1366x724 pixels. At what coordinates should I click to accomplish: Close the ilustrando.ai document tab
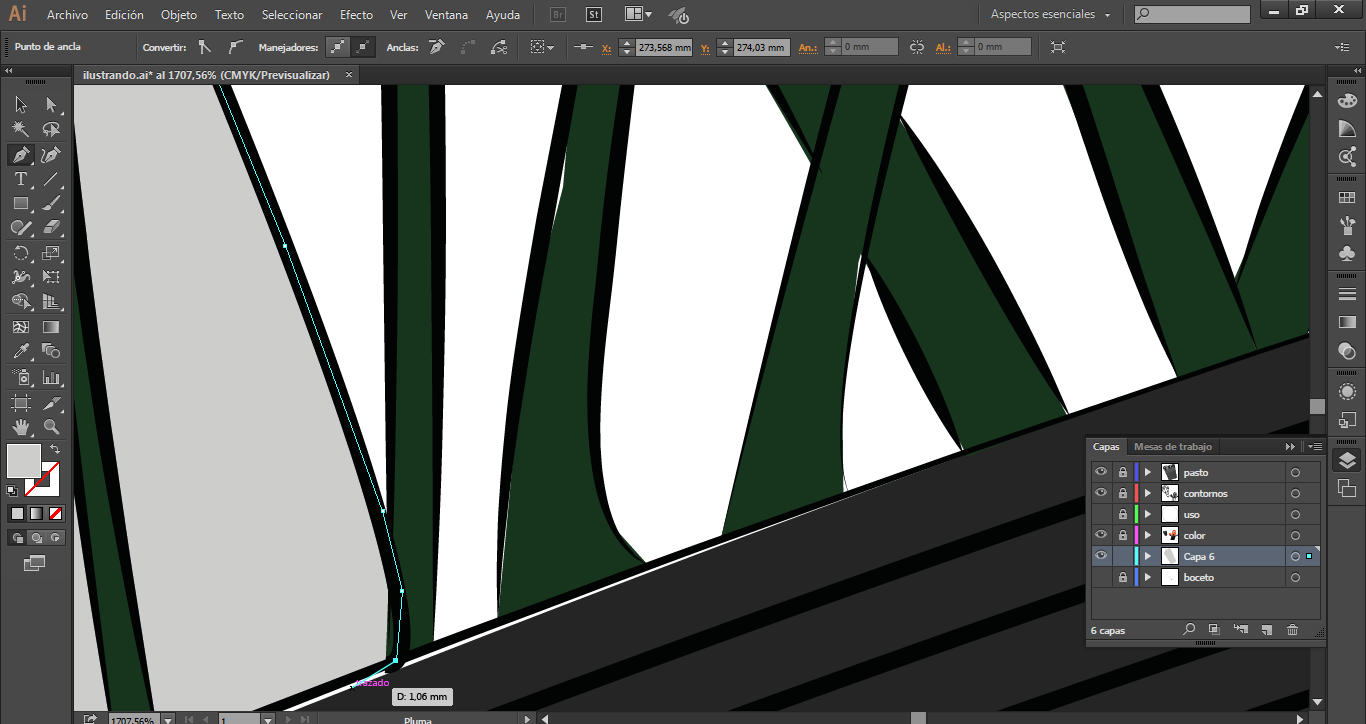pyautogui.click(x=349, y=75)
